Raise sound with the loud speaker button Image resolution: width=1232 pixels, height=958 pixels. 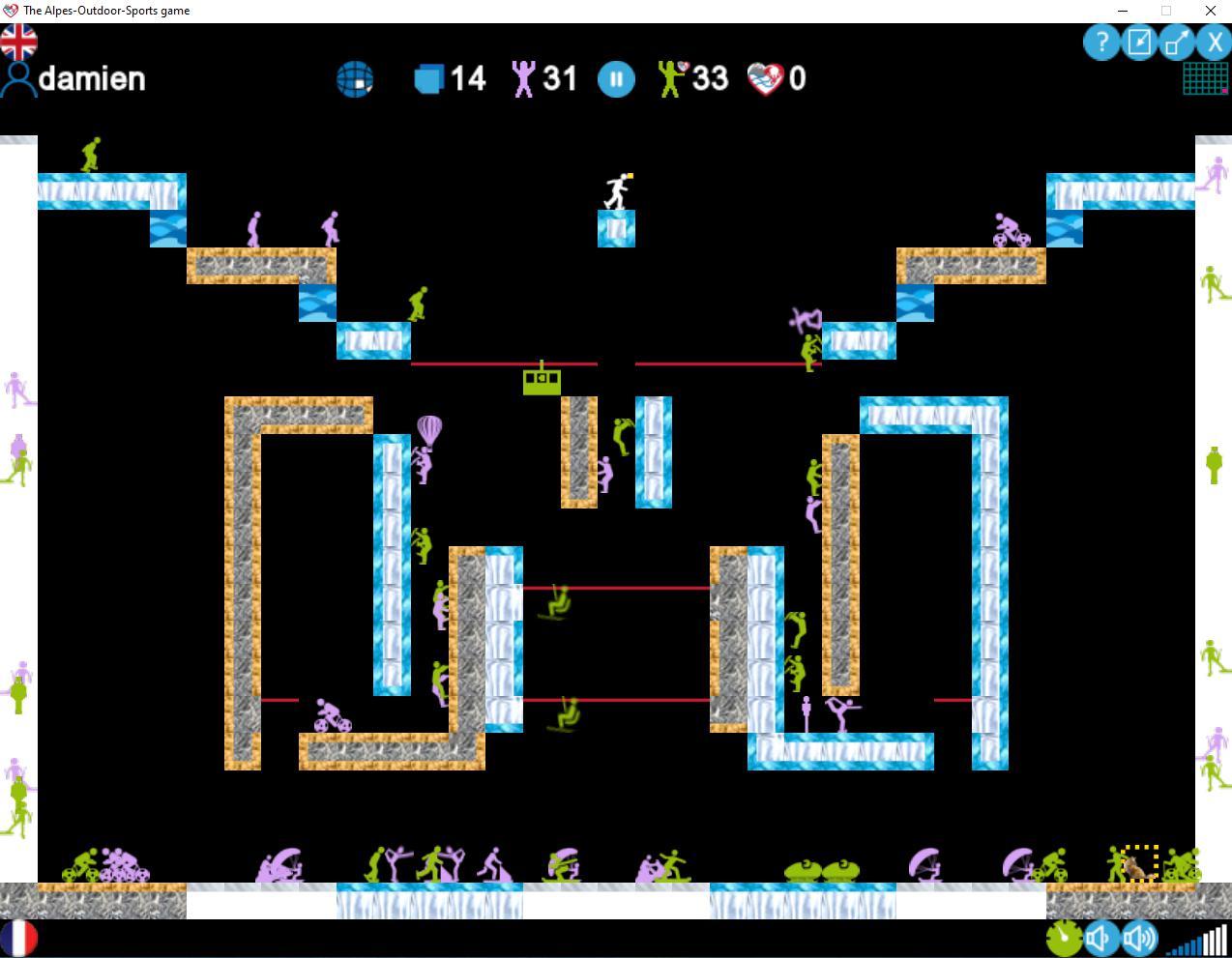1138,938
